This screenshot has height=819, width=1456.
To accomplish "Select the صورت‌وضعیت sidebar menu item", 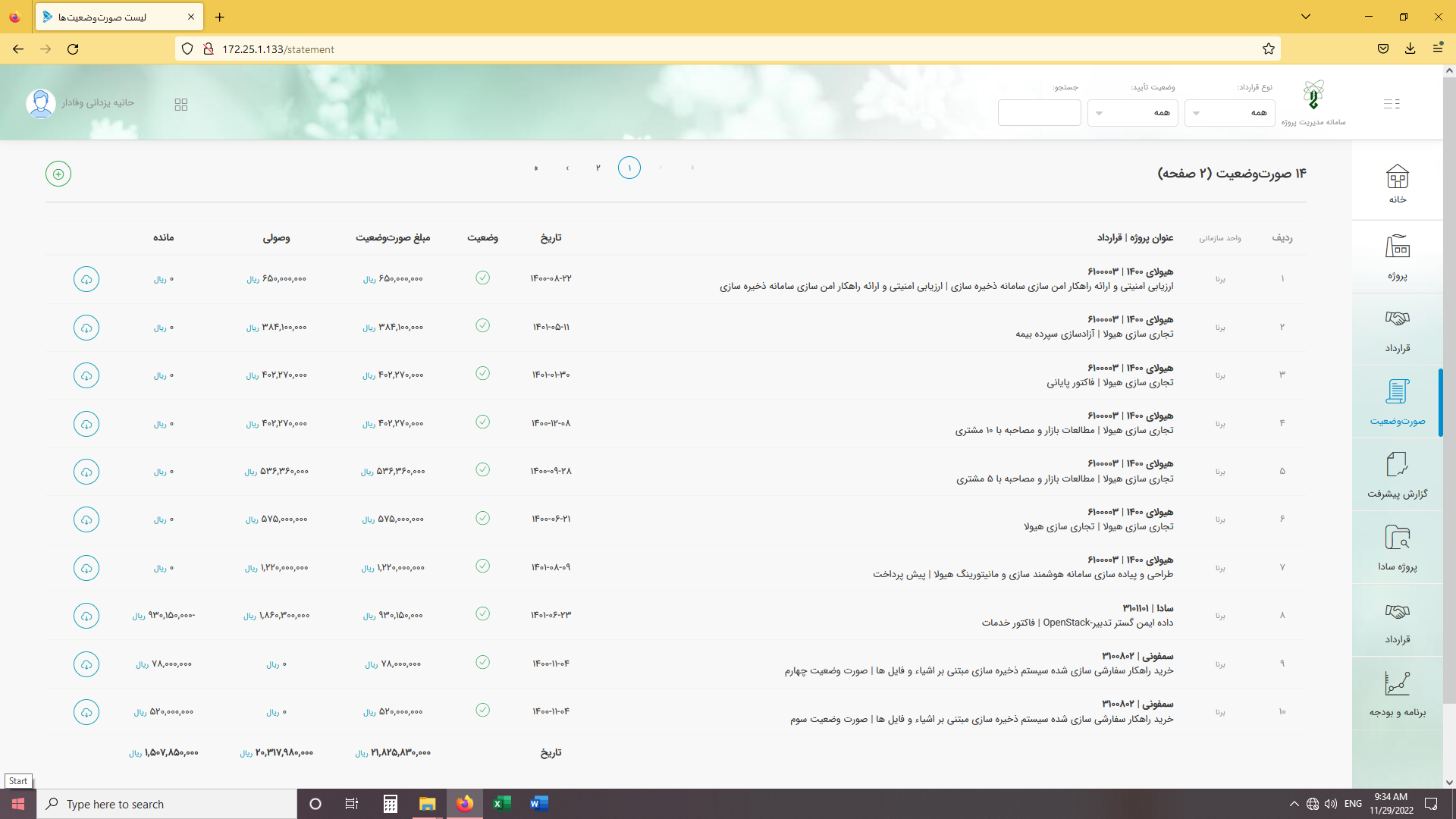I will click(1397, 402).
